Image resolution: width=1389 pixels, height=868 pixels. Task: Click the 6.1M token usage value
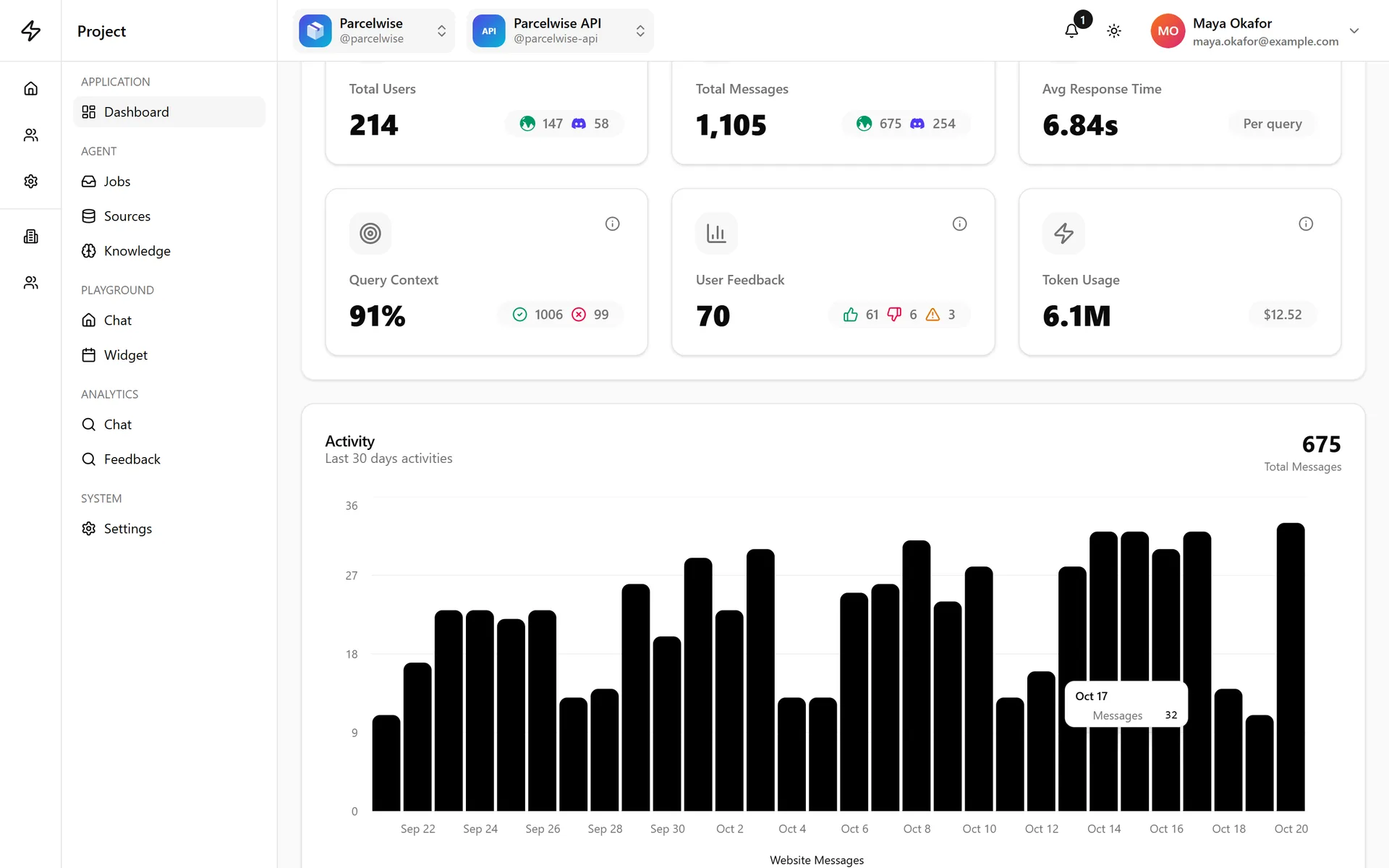1076,316
